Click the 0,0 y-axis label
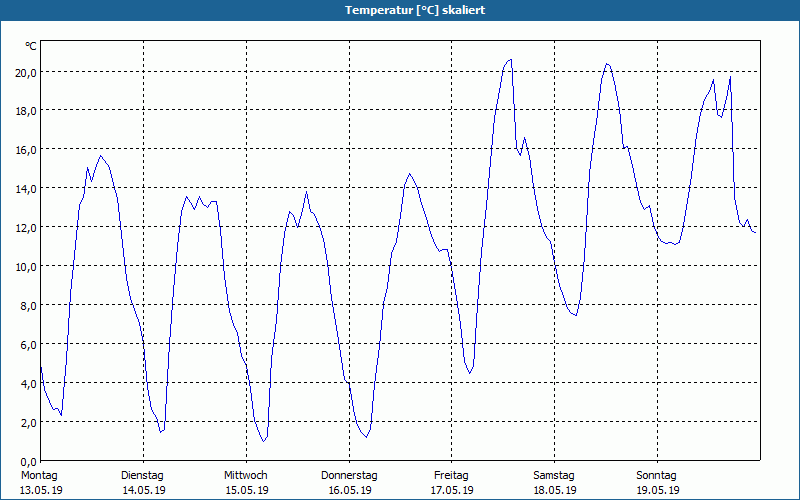Viewport: 800px width, 500px height. click(x=28, y=462)
